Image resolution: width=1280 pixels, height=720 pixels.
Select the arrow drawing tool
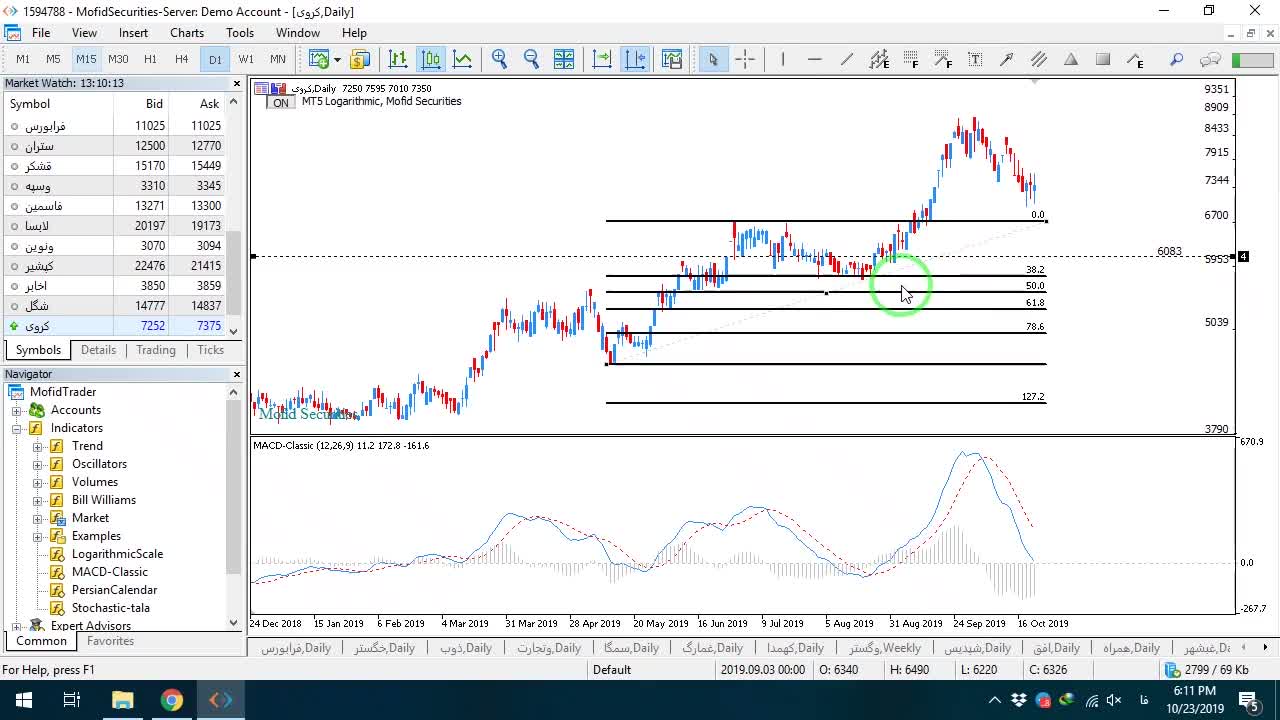pyautogui.click(x=1007, y=59)
